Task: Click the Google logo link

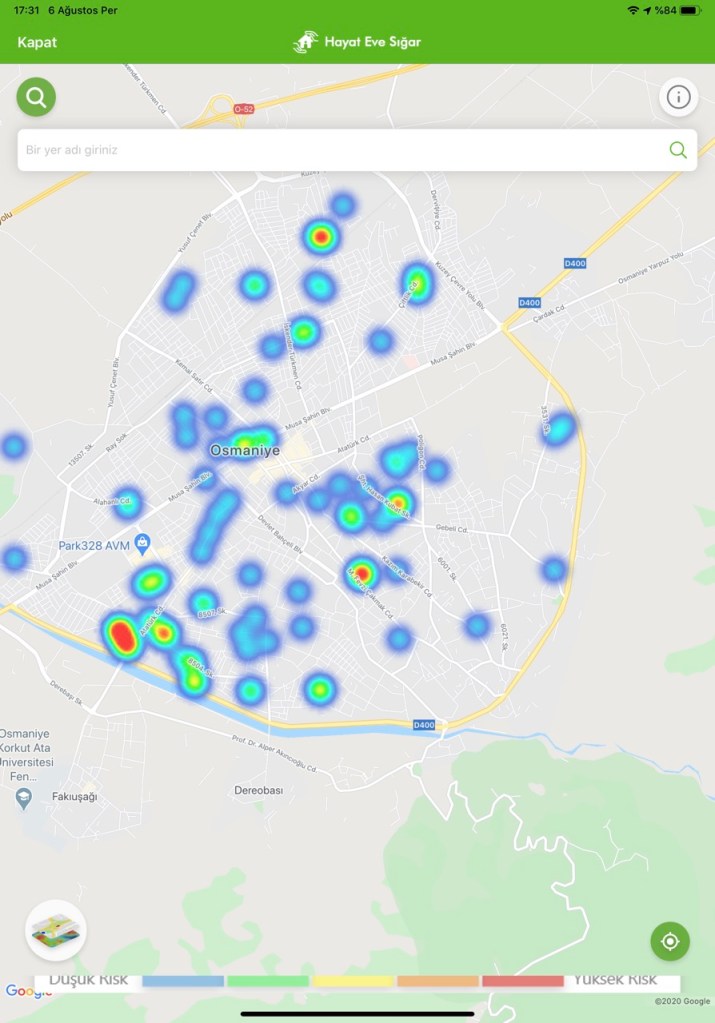Action: coord(27,991)
